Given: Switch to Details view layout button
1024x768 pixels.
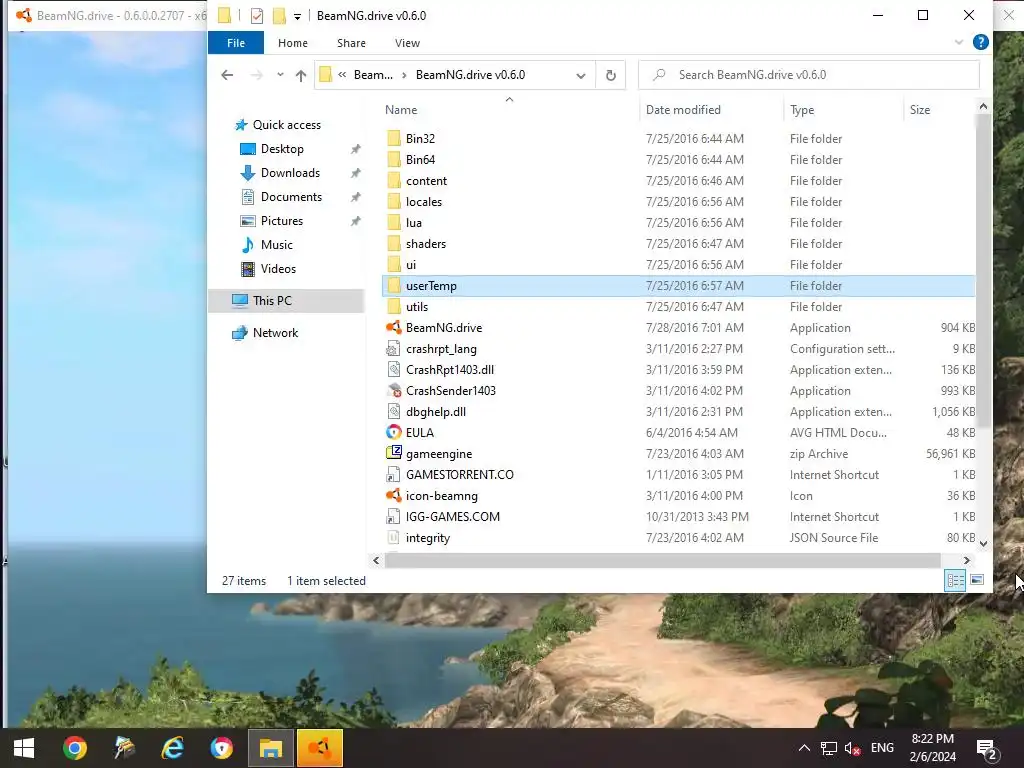Looking at the screenshot, I should click(x=955, y=580).
